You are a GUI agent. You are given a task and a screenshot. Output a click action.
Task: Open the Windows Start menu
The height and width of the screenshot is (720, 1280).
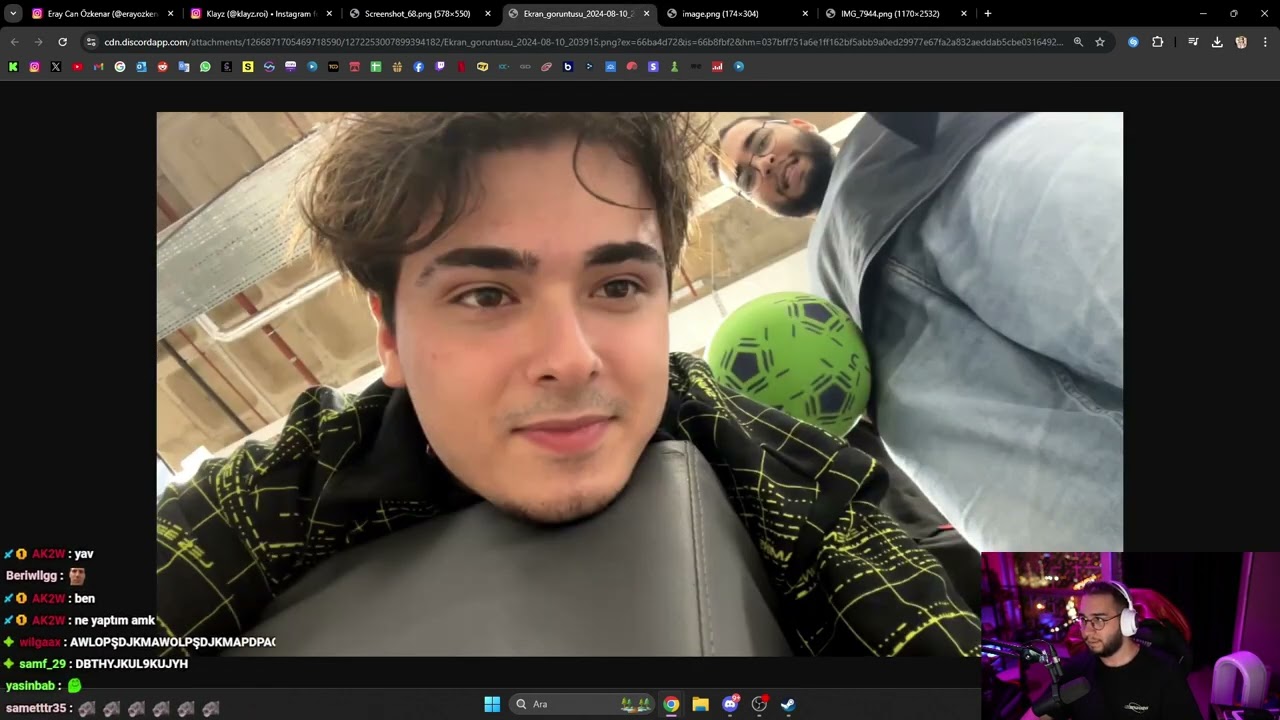[x=492, y=704]
